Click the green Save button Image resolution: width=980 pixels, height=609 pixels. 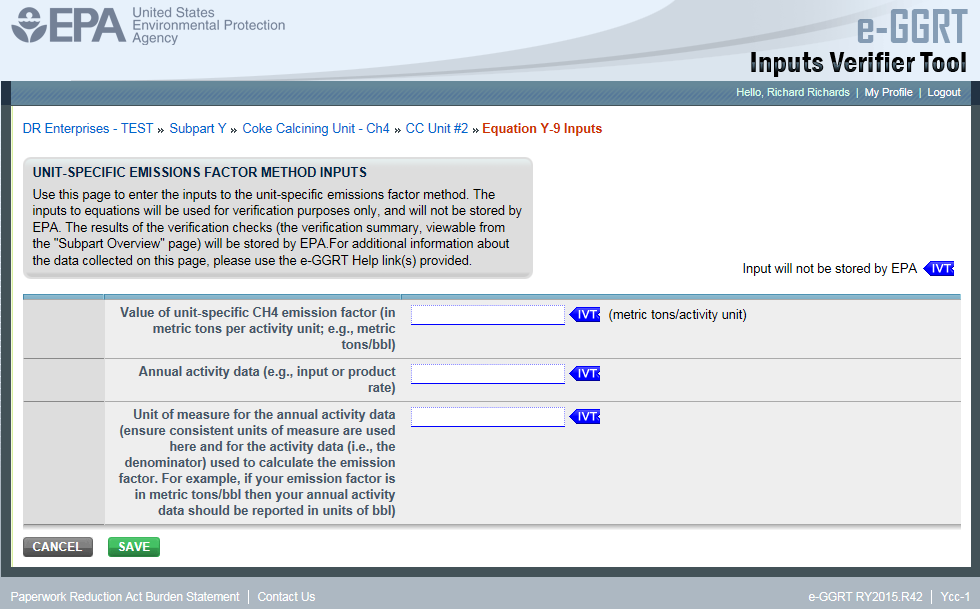point(134,547)
